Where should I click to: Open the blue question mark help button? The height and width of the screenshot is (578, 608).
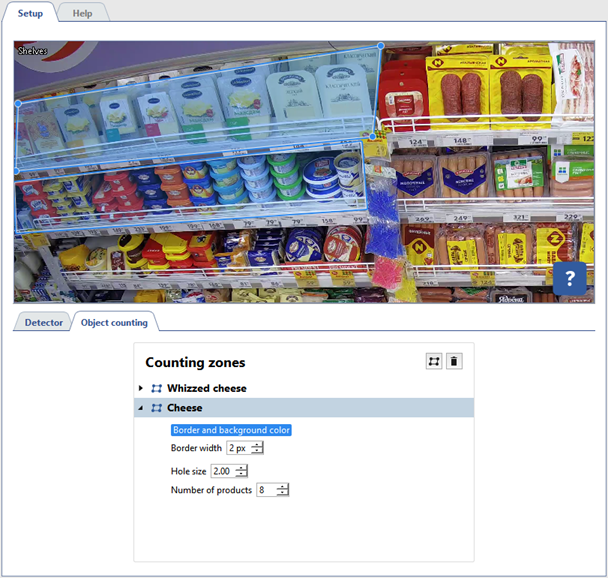tap(570, 278)
